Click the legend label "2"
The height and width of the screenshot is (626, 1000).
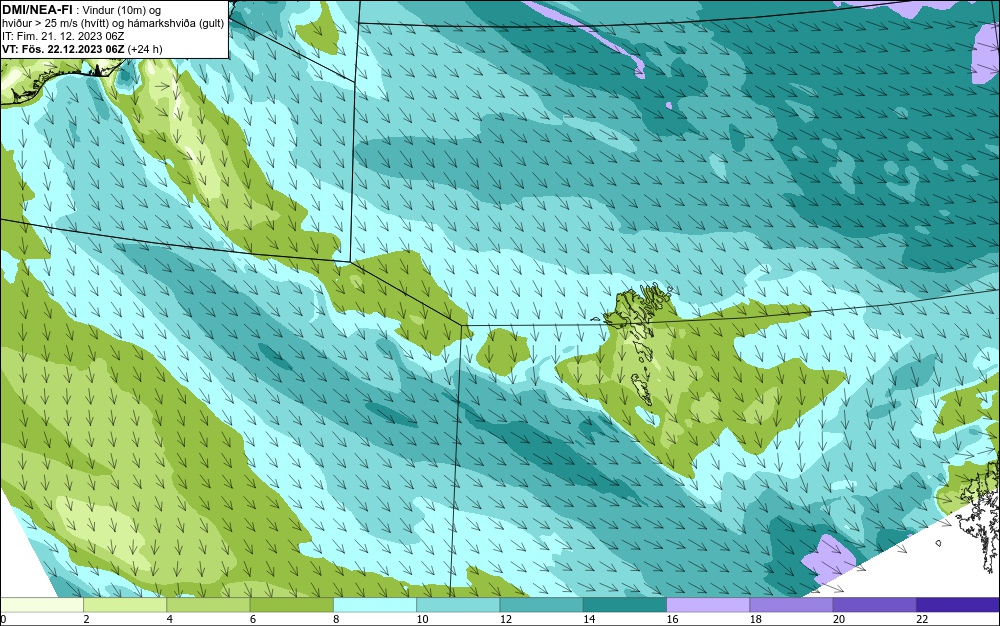point(86,619)
